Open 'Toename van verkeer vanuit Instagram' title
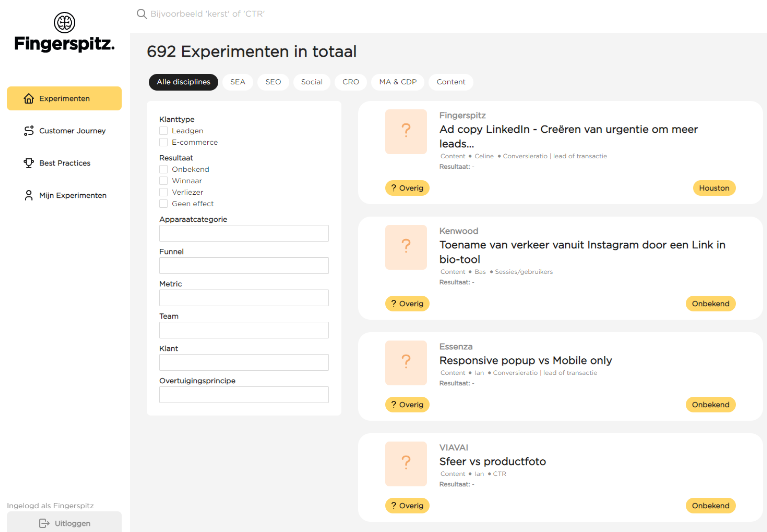The height and width of the screenshot is (532, 767). pyautogui.click(x=582, y=252)
